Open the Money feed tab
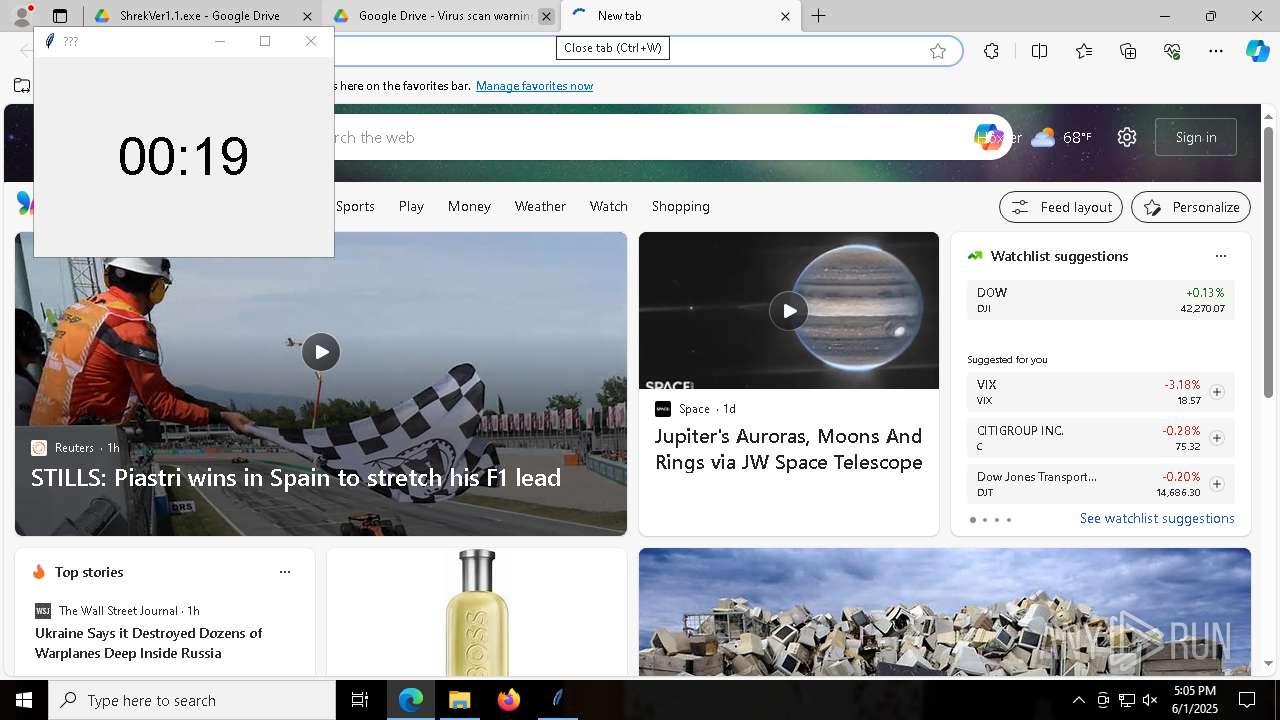The height and width of the screenshot is (720, 1280). pos(469,206)
